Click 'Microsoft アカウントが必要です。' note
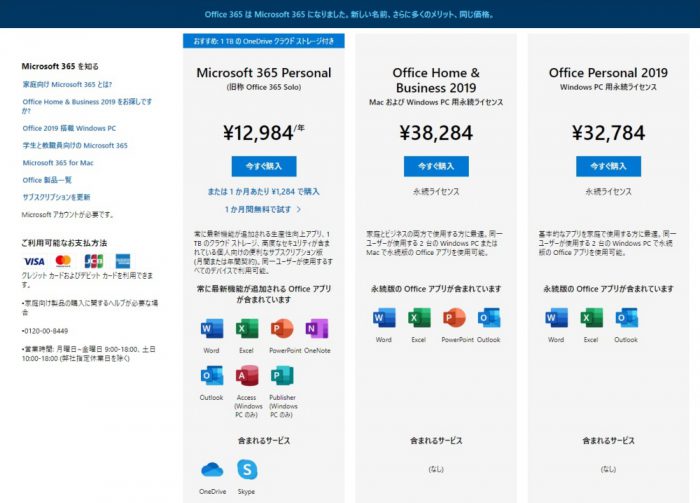This screenshot has width=700, height=503. point(68,215)
